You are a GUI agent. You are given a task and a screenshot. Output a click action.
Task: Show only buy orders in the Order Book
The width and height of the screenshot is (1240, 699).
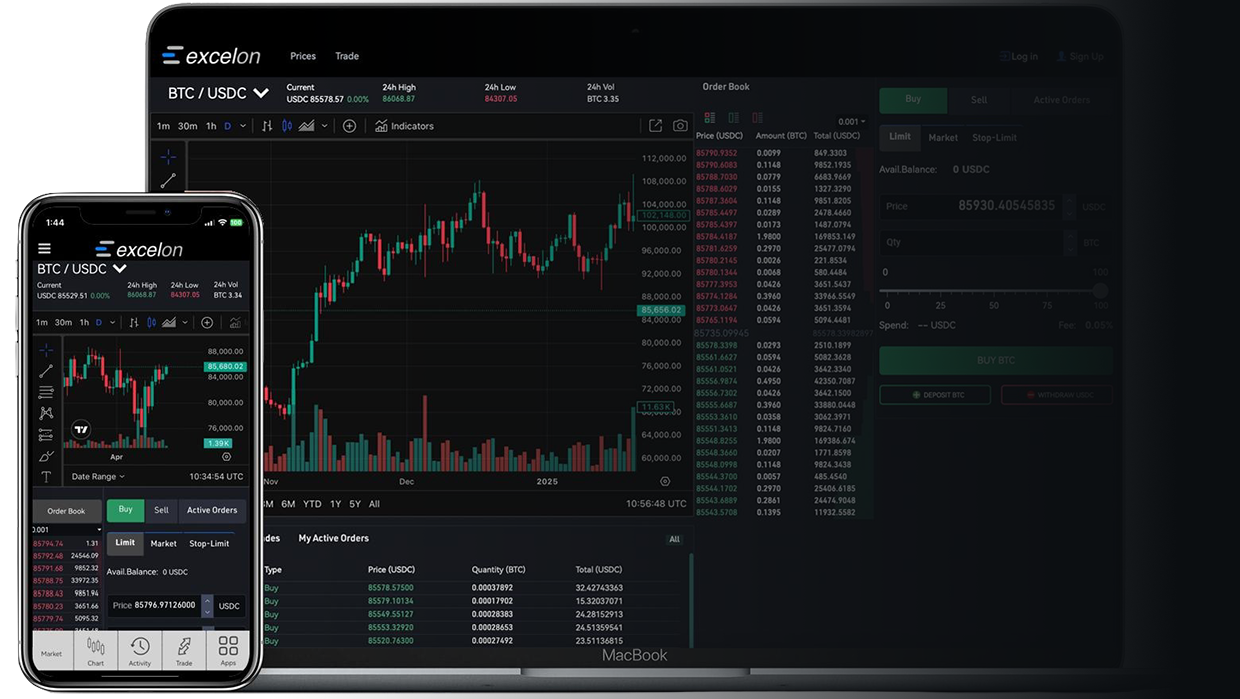[733, 118]
